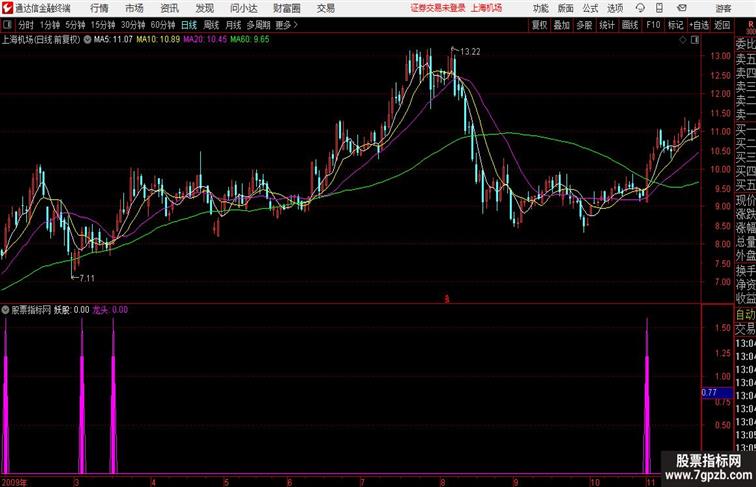This screenshot has width=756, height=487.
Task: Click the 叠加 overlay button
Action: 562,25
